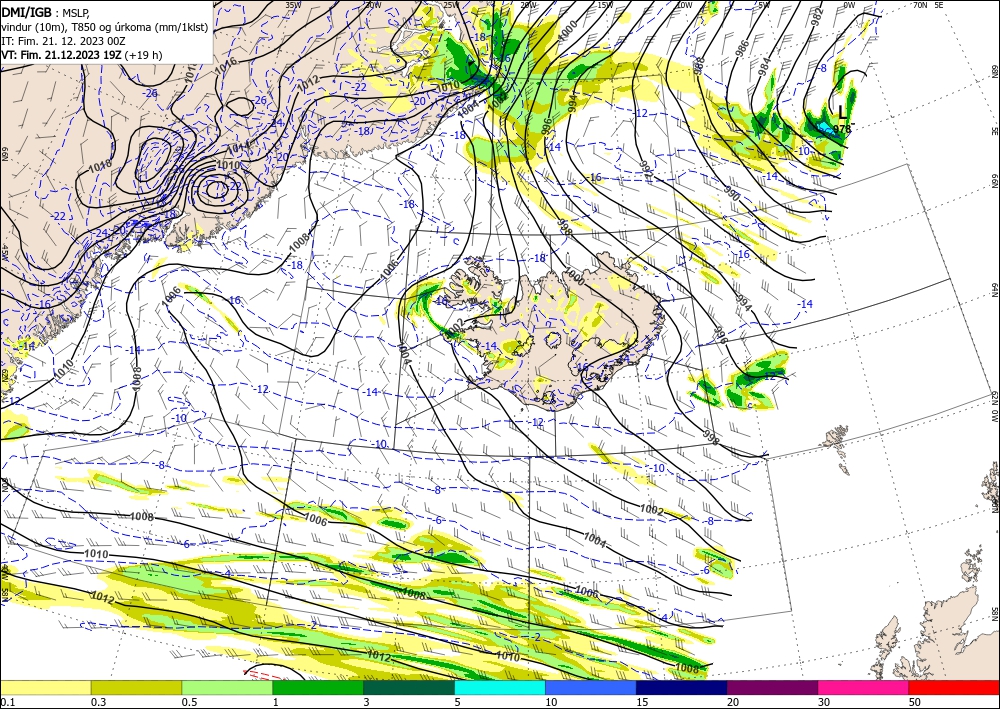Viewport: 1000px width, 709px height.
Task: Select the dark green 3–5 legend swatch
Action: pos(409,687)
